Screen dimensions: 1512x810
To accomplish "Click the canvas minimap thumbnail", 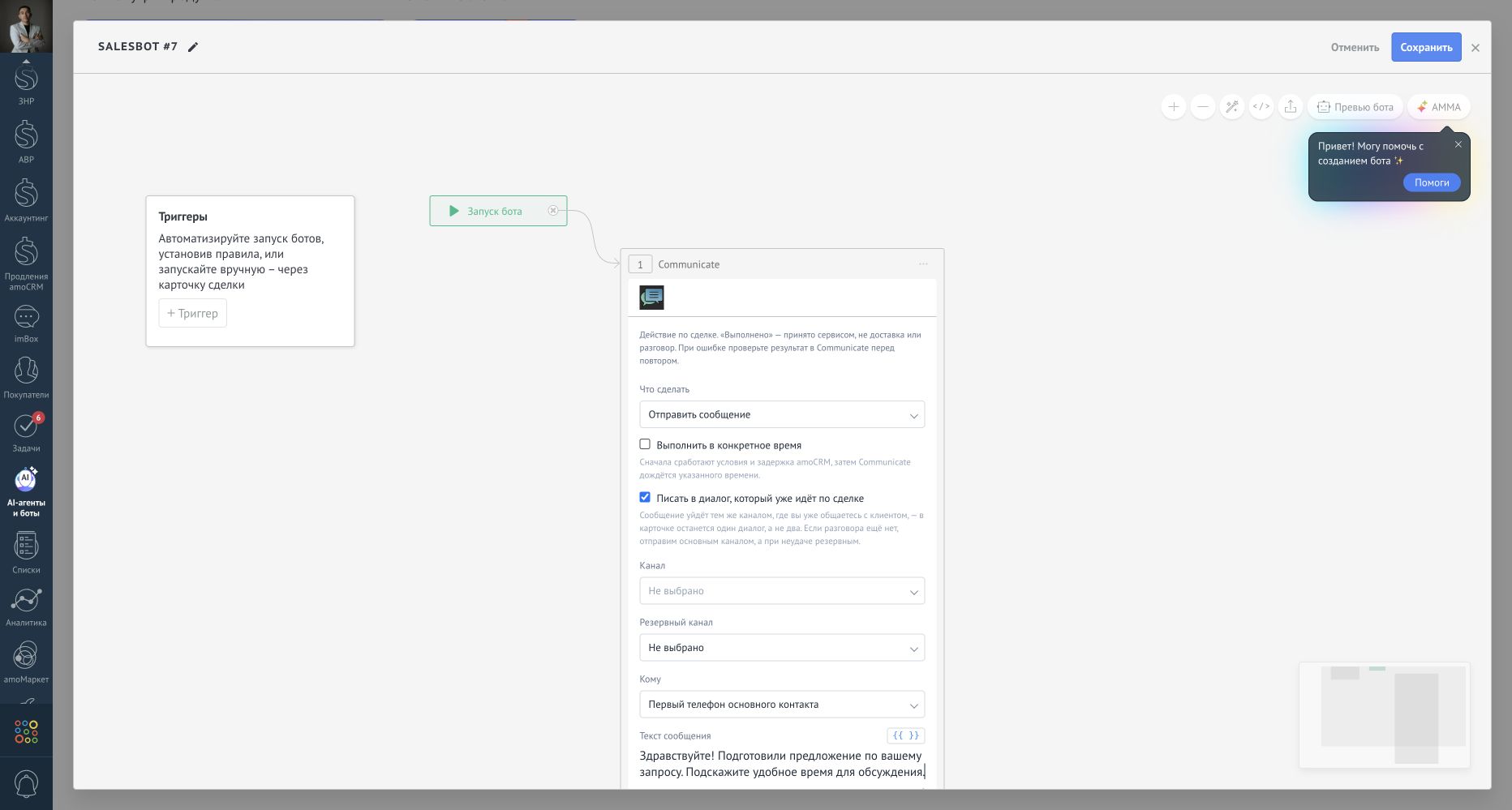I will point(1384,715).
